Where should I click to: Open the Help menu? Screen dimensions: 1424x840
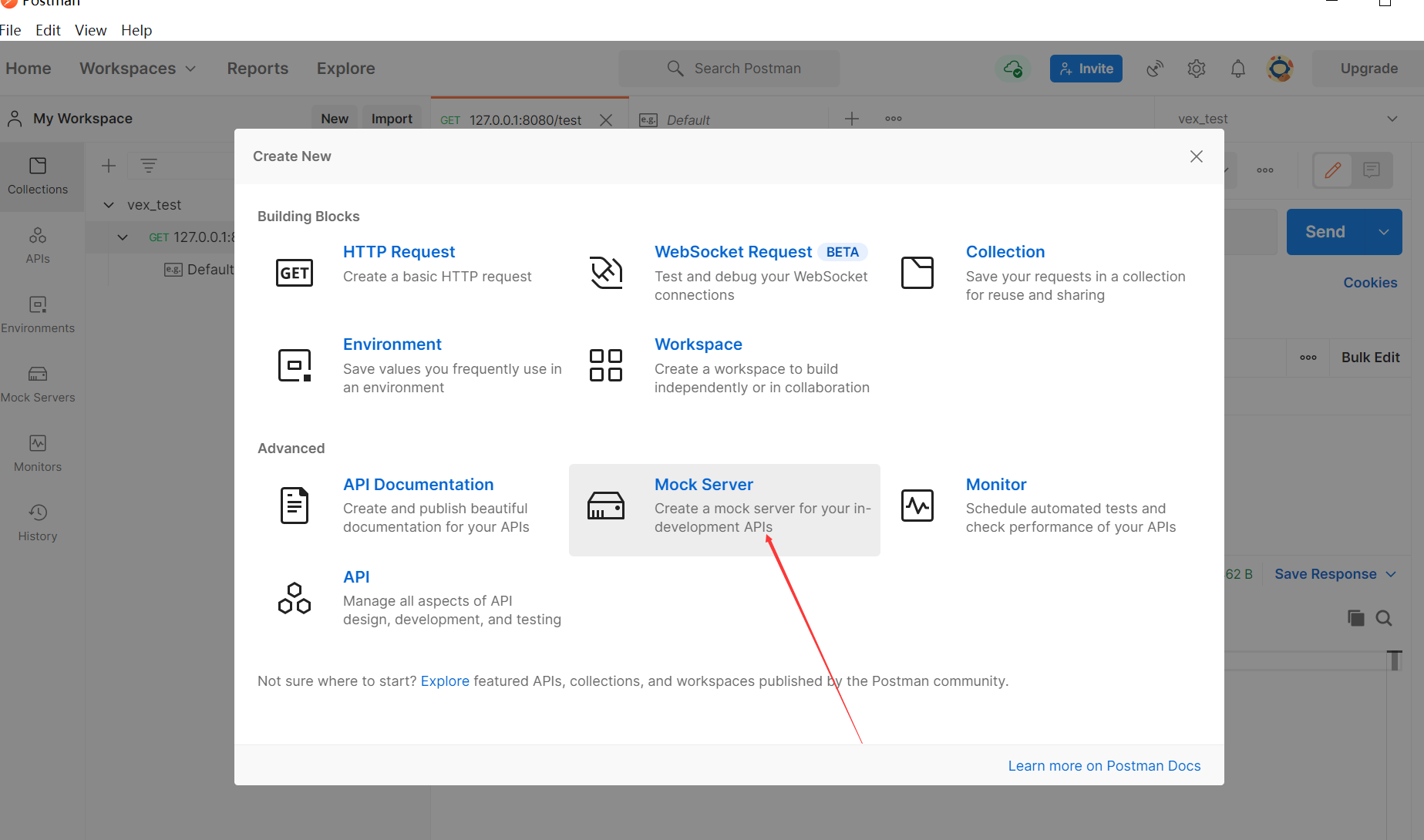pyautogui.click(x=136, y=30)
